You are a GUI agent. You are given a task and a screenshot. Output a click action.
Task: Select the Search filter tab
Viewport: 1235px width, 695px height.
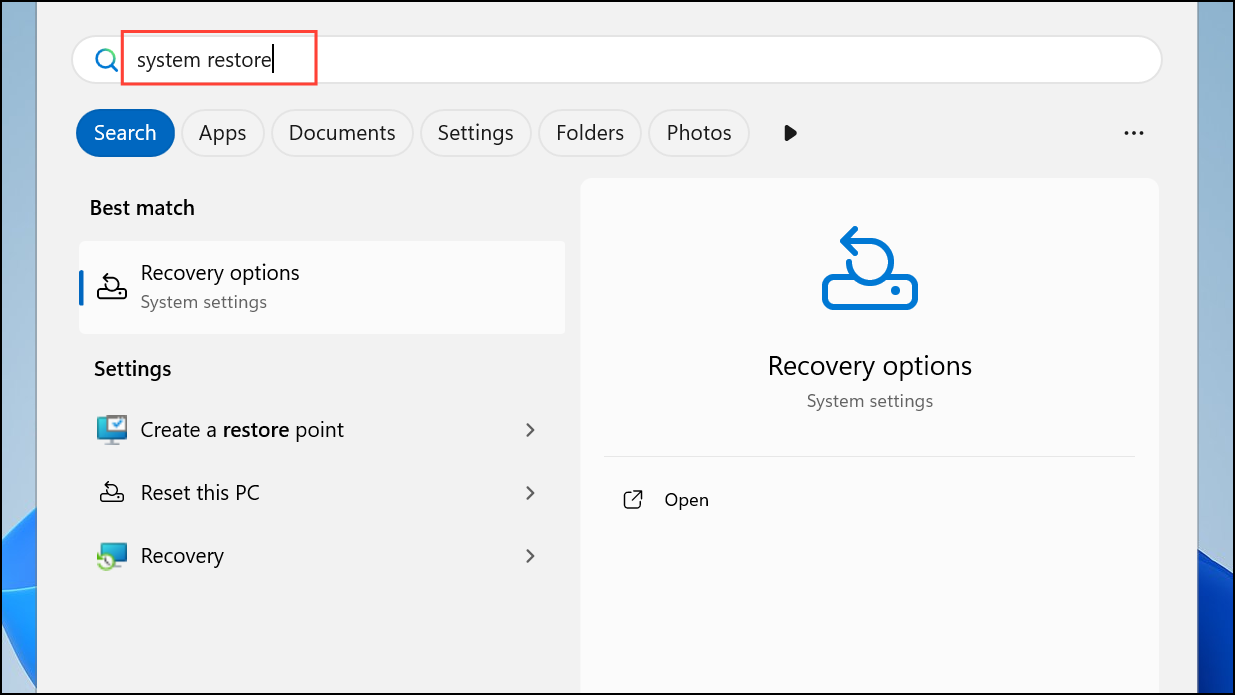tap(125, 133)
